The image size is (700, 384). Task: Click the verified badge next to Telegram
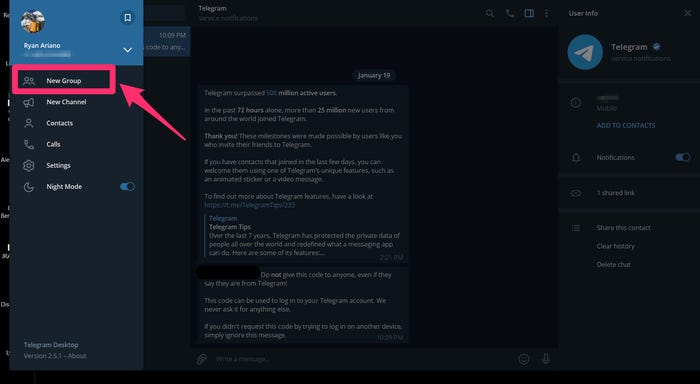coord(656,47)
